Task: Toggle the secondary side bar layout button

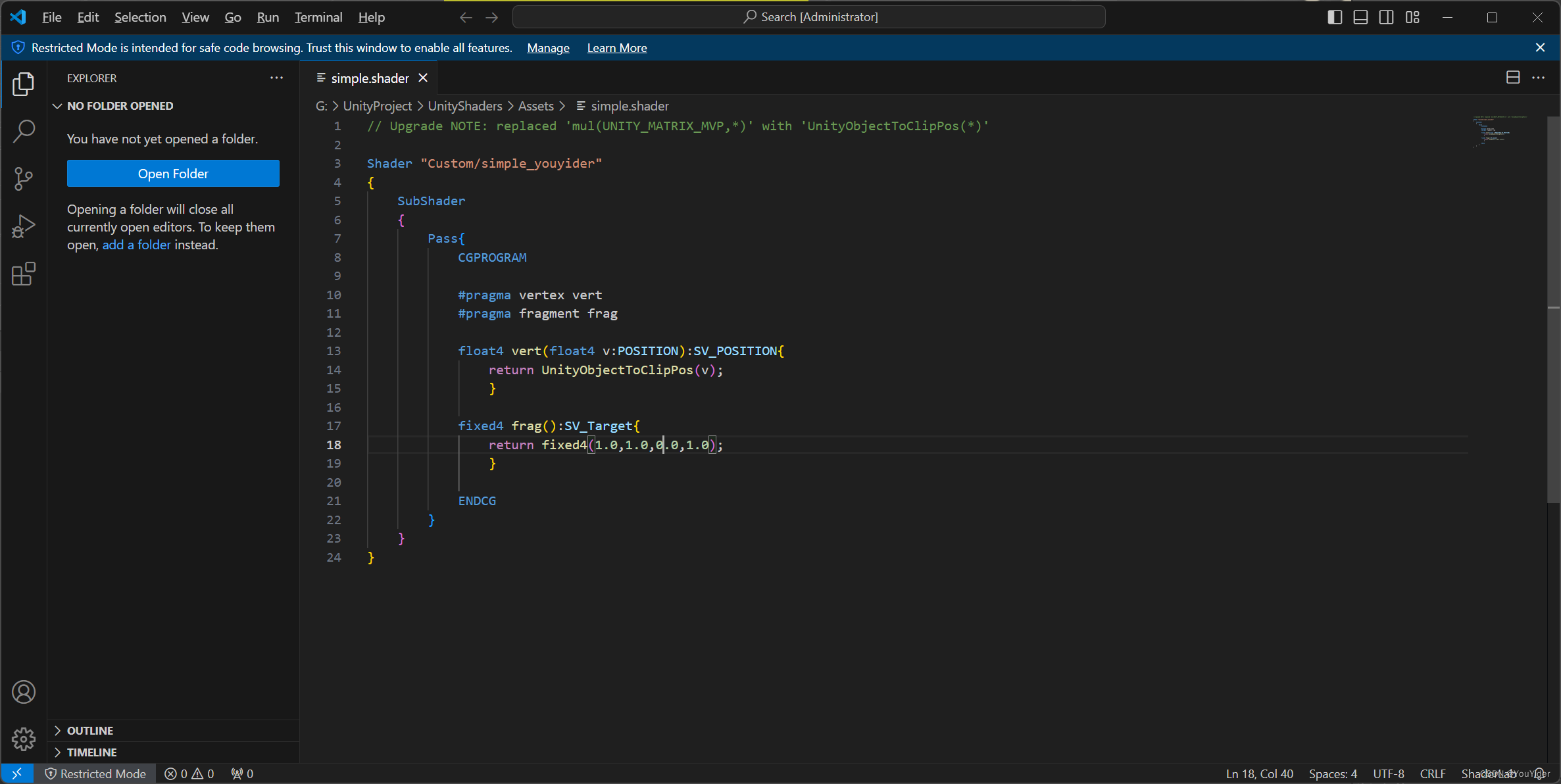Action: 1386,17
